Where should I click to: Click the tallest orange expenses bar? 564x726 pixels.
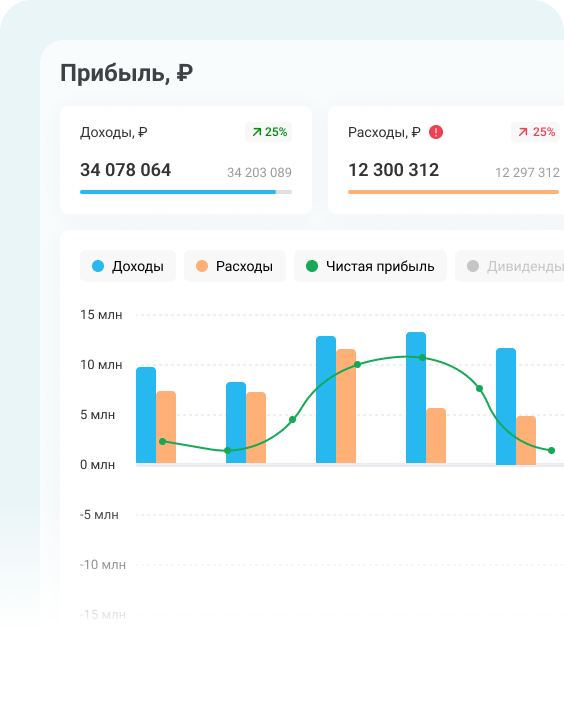tap(346, 406)
